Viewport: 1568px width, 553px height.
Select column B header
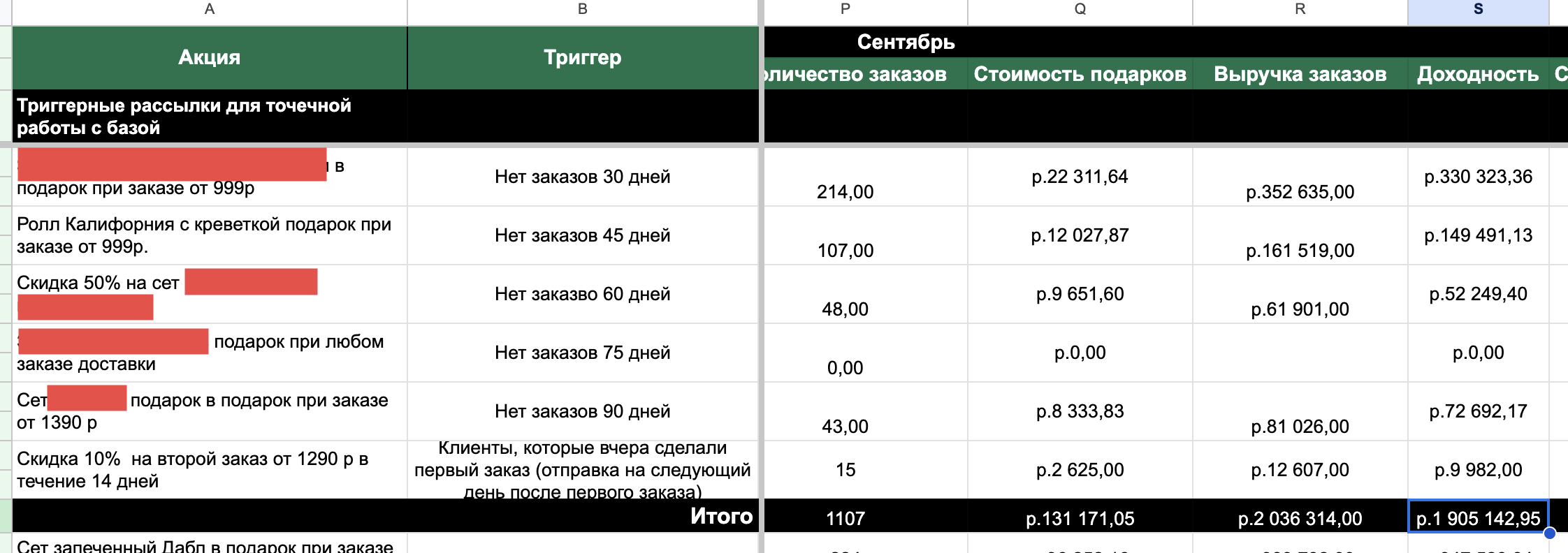point(583,9)
